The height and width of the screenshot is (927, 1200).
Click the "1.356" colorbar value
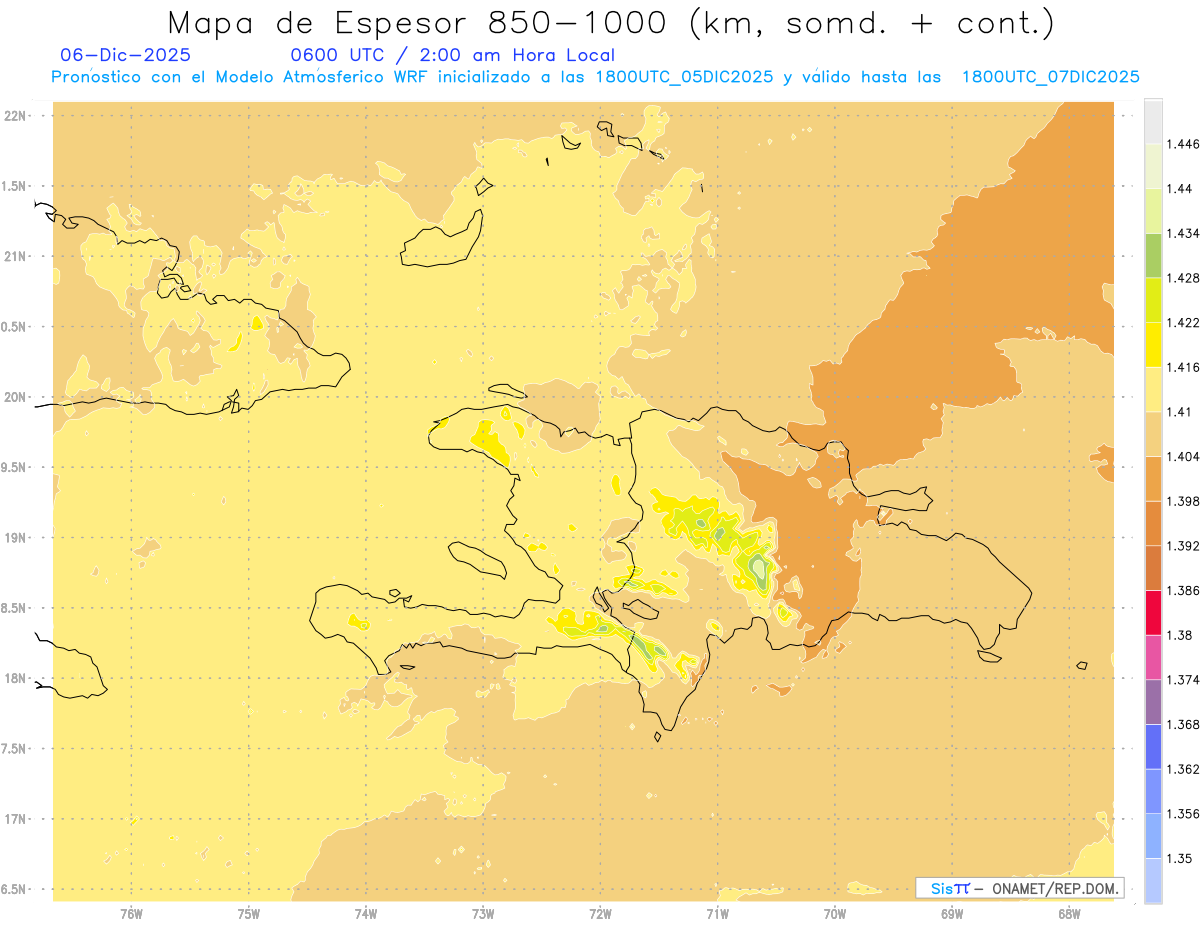coord(1185,814)
